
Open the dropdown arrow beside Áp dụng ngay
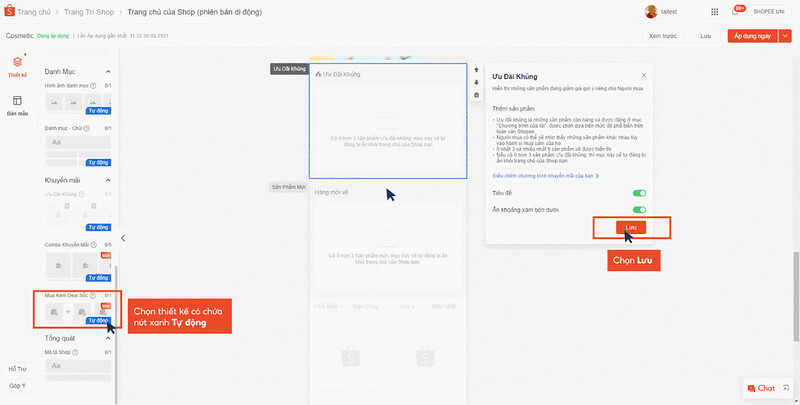point(785,35)
